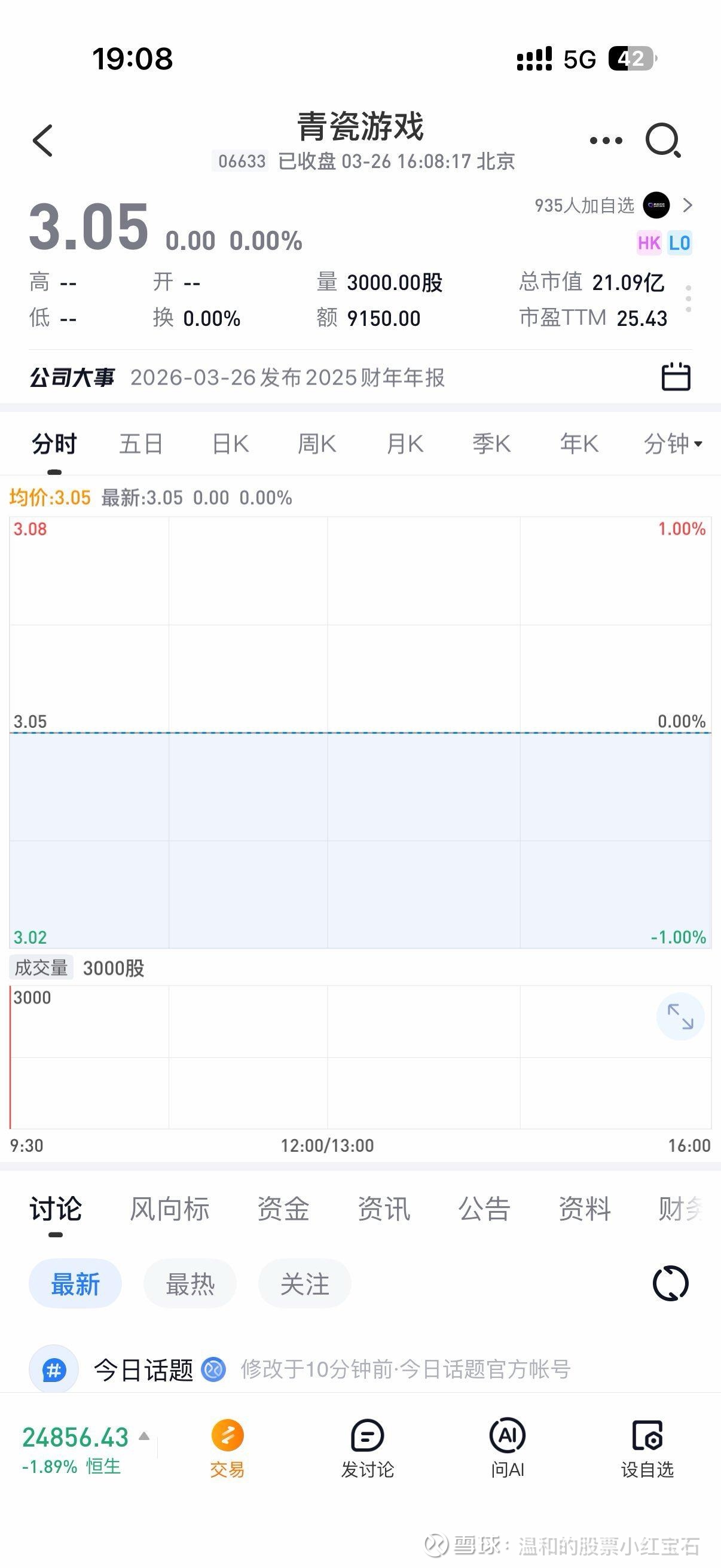
Task: Open the 资金 tab
Action: tap(283, 1208)
